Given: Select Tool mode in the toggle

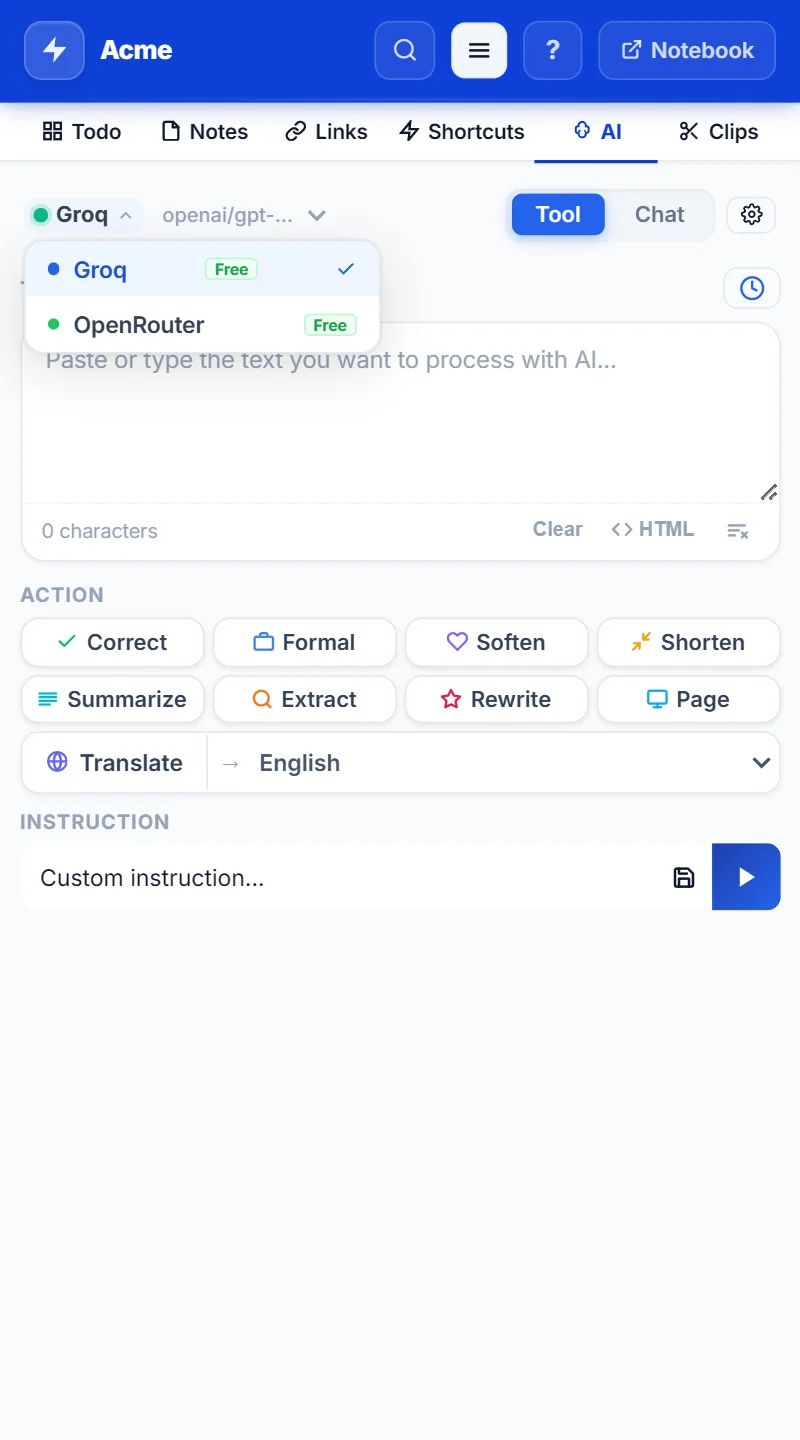Looking at the screenshot, I should click(558, 214).
